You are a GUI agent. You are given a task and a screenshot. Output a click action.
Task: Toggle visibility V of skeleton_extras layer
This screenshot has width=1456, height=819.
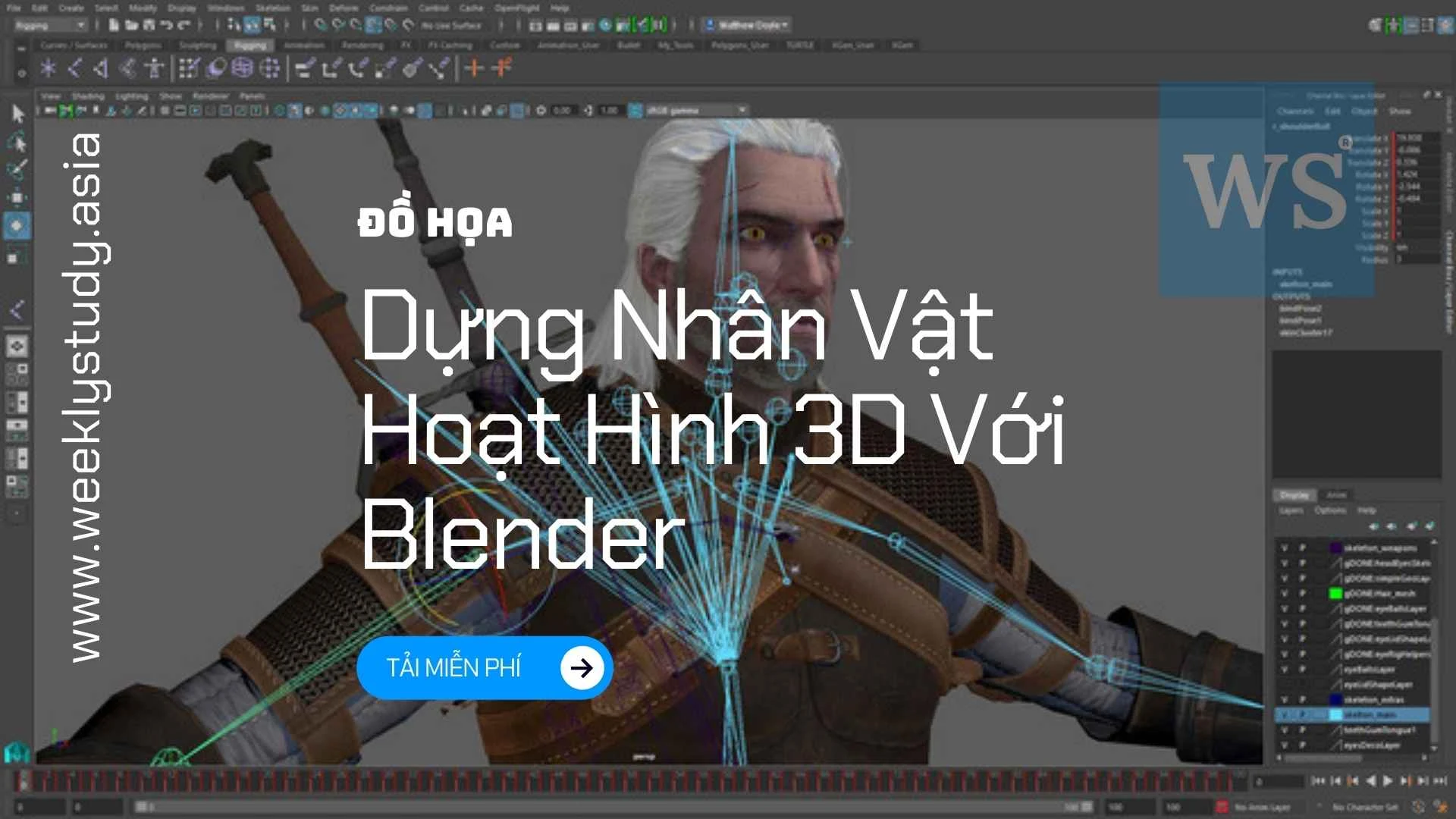(x=1284, y=699)
